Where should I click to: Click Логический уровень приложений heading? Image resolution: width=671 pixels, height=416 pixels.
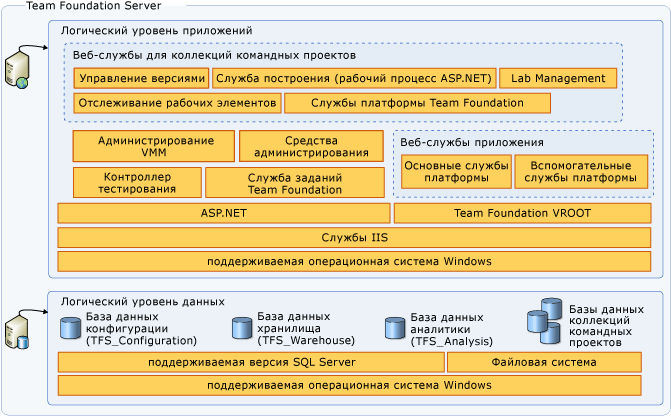click(157, 31)
